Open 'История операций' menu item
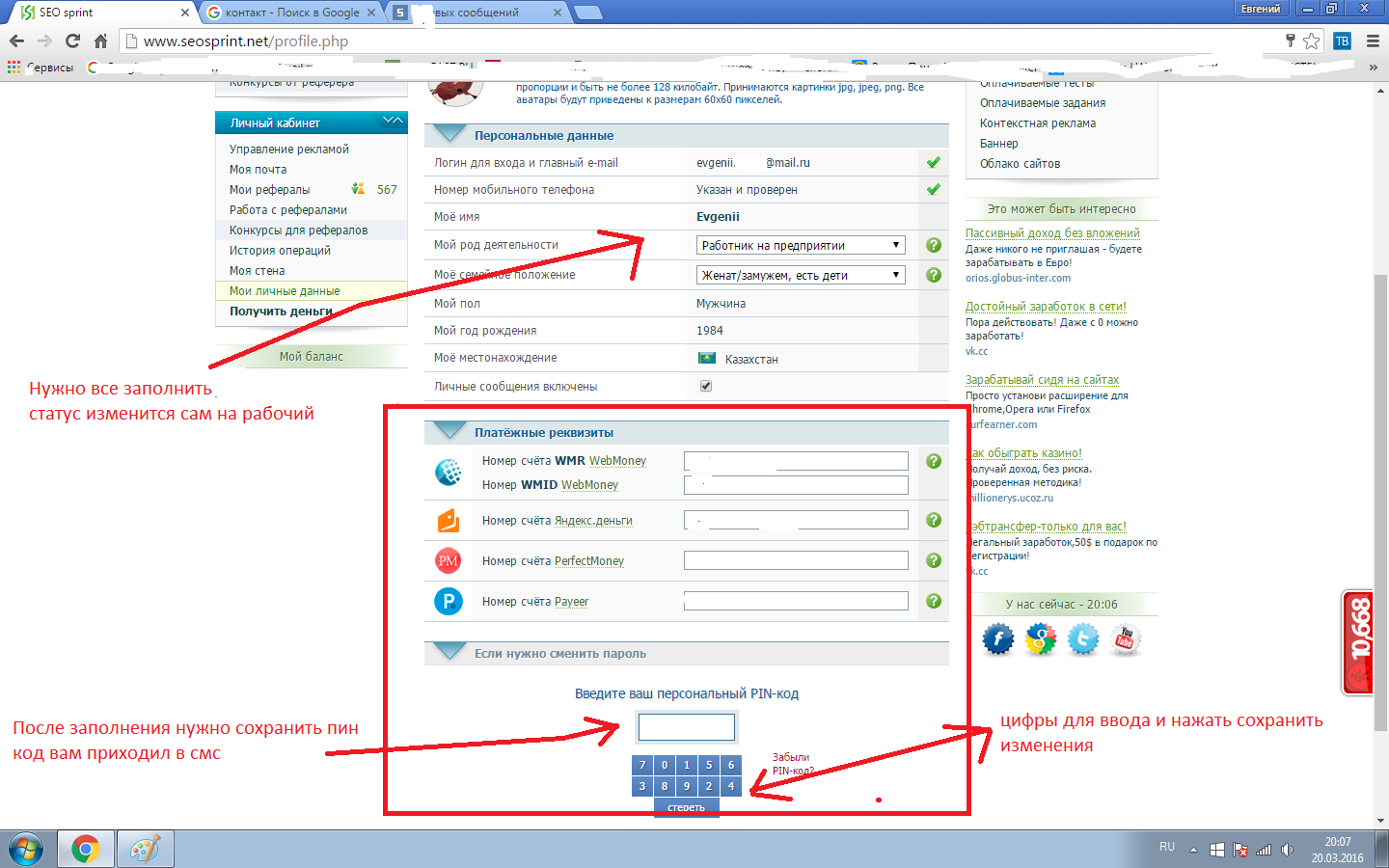This screenshot has height=868, width=1389. click(280, 250)
